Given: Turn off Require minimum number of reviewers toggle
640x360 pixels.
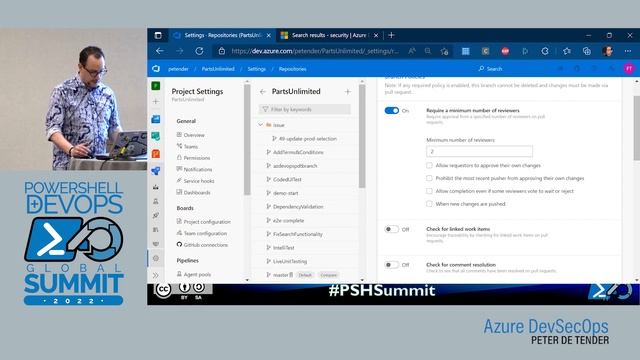Looking at the screenshot, I should point(391,111).
